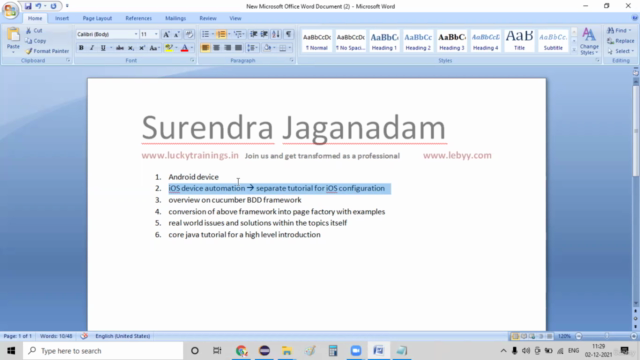Open the font size dropdown arrow
Screen dimensions: 640x360
[x=156, y=34]
